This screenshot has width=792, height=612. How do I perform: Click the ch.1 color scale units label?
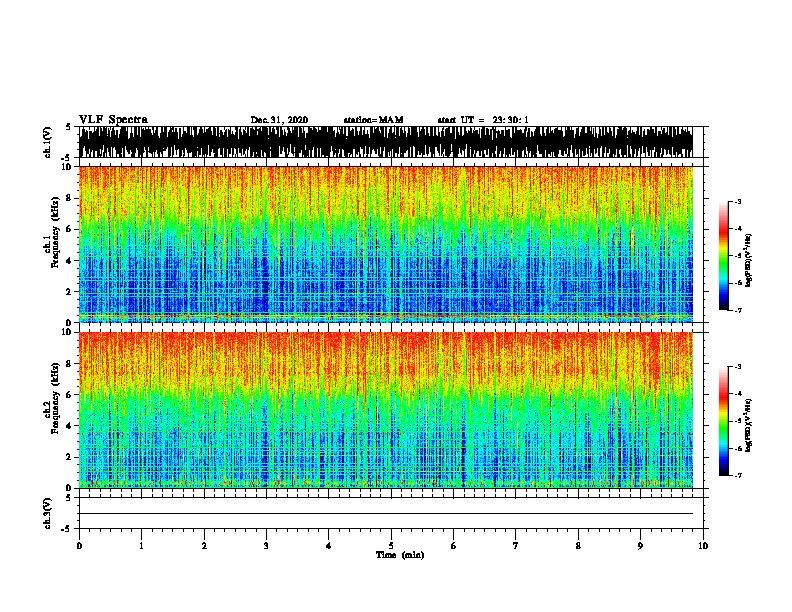[748, 260]
